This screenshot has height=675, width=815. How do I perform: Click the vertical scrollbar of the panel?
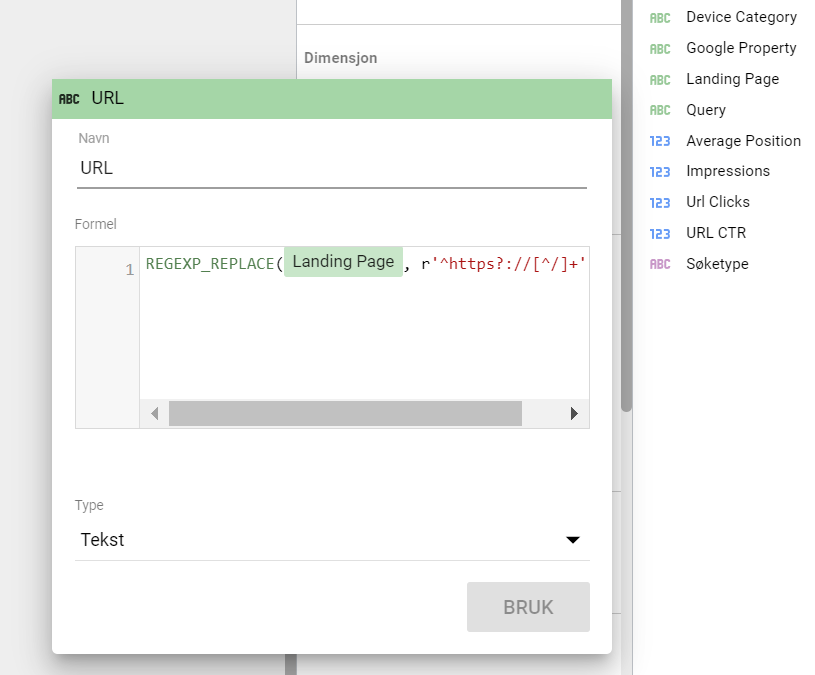(x=627, y=206)
